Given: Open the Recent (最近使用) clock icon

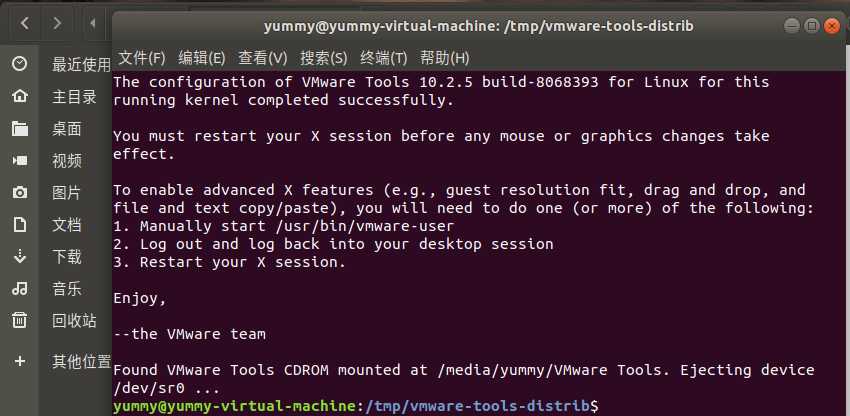Looking at the screenshot, I should point(20,65).
